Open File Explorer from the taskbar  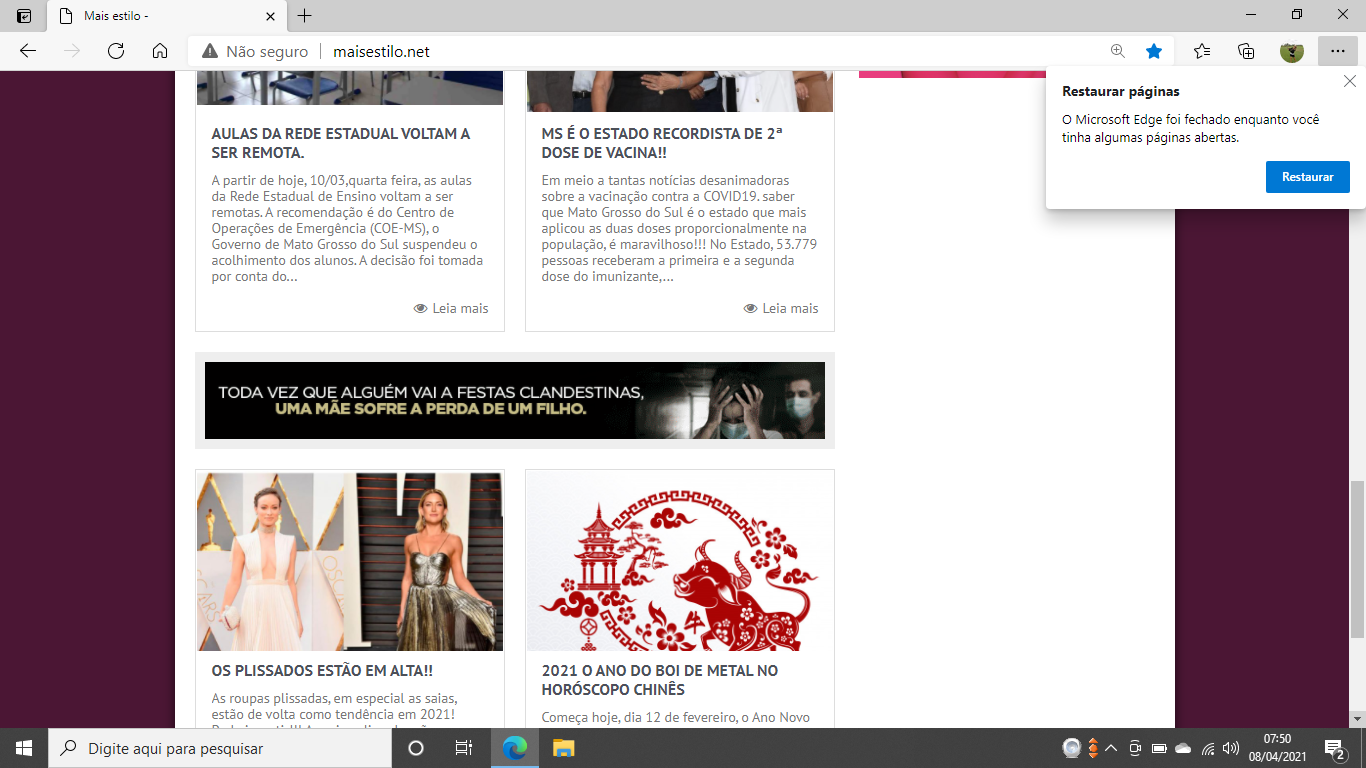(564, 748)
